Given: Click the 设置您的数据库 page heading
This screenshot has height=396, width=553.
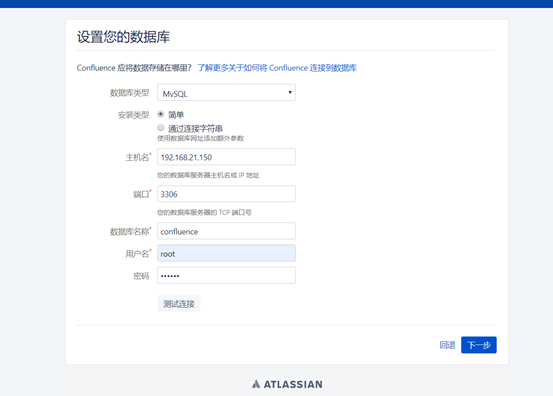Looking at the screenshot, I should point(123,37).
